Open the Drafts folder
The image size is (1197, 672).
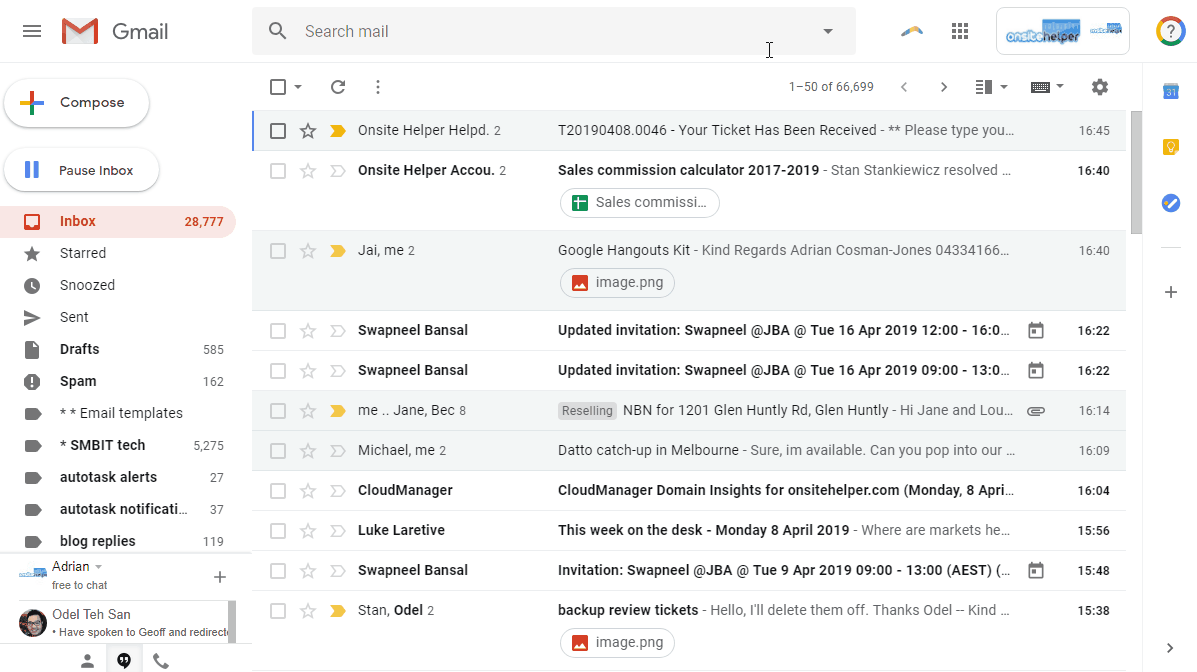point(118,350)
